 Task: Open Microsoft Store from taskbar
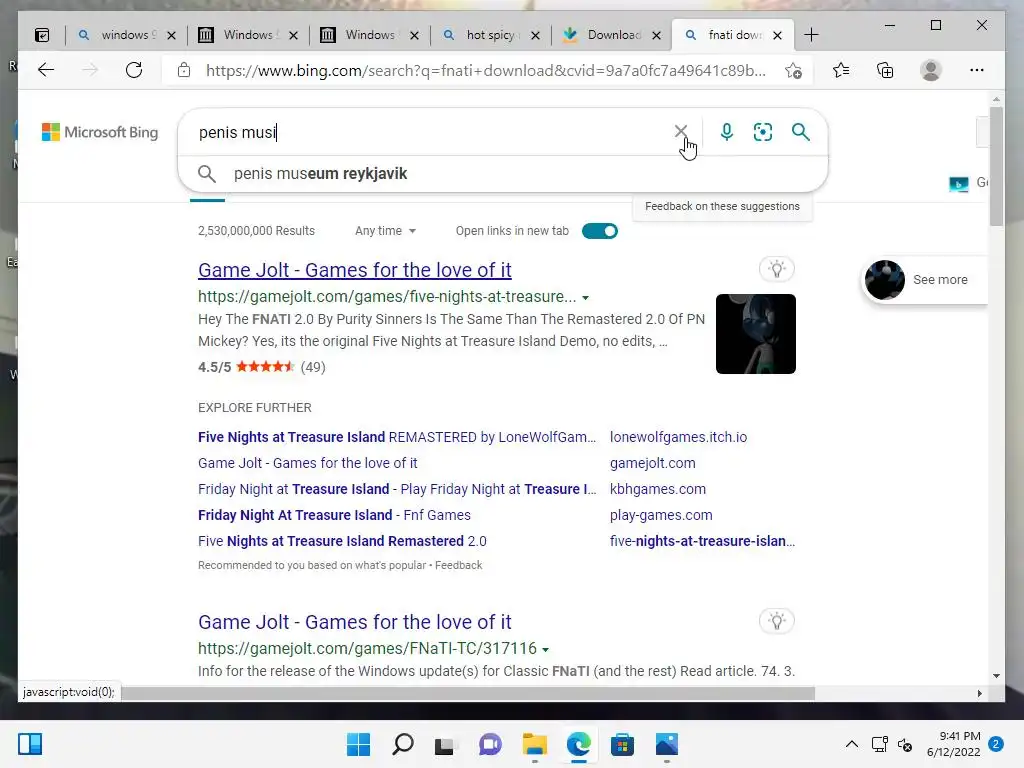tap(622, 744)
